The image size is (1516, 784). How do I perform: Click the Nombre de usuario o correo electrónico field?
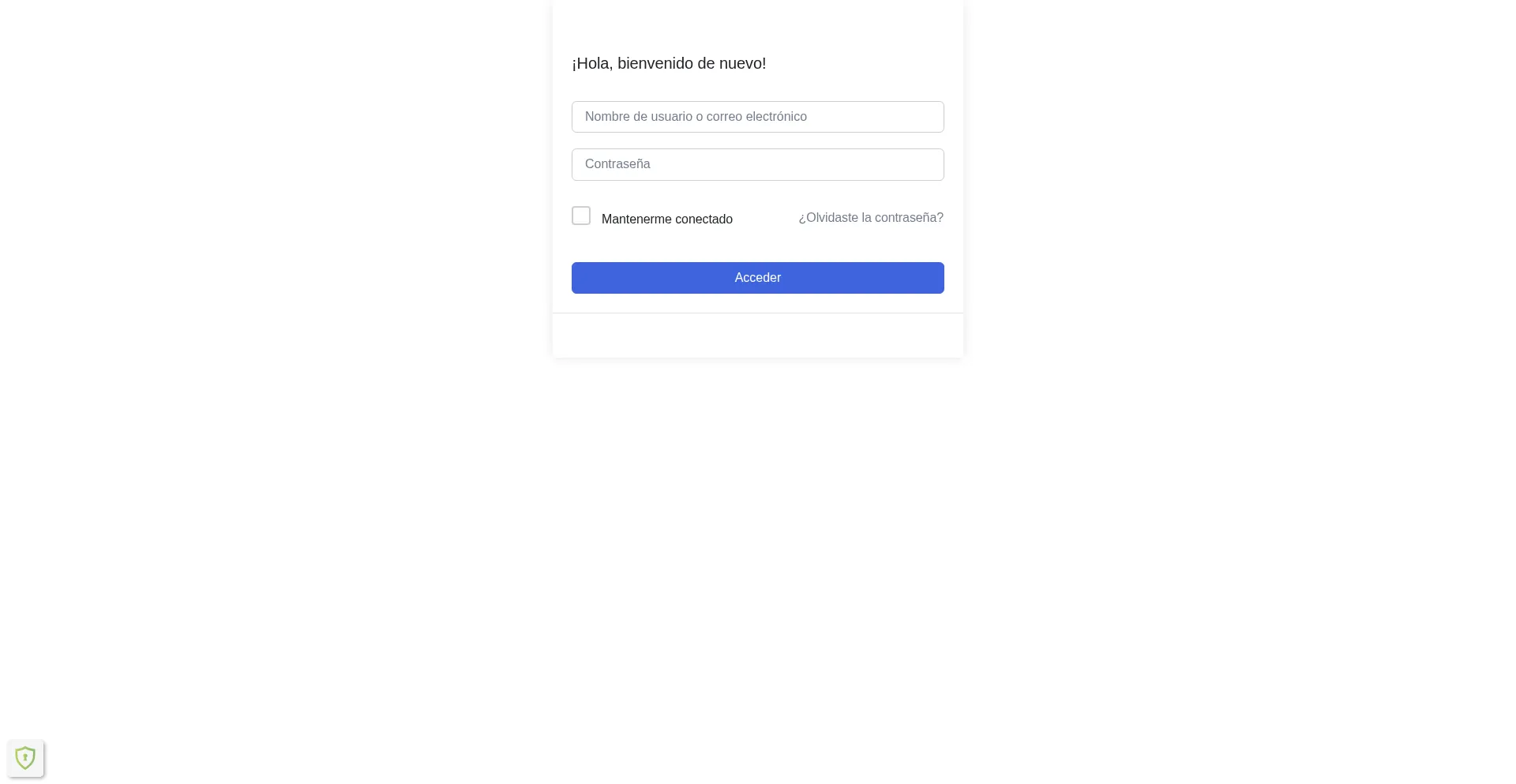[x=757, y=117]
